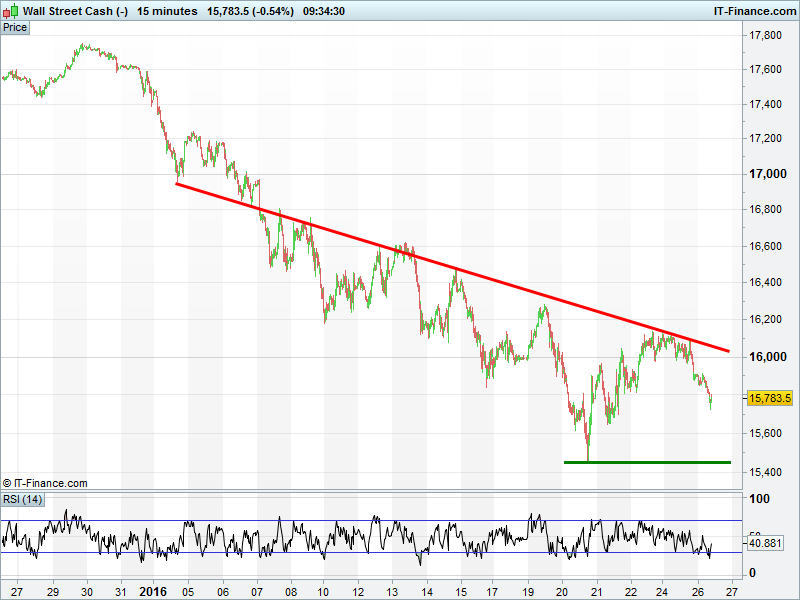Screen dimensions: 800x600
Task: Click the Price panel label
Action: [x=15, y=28]
